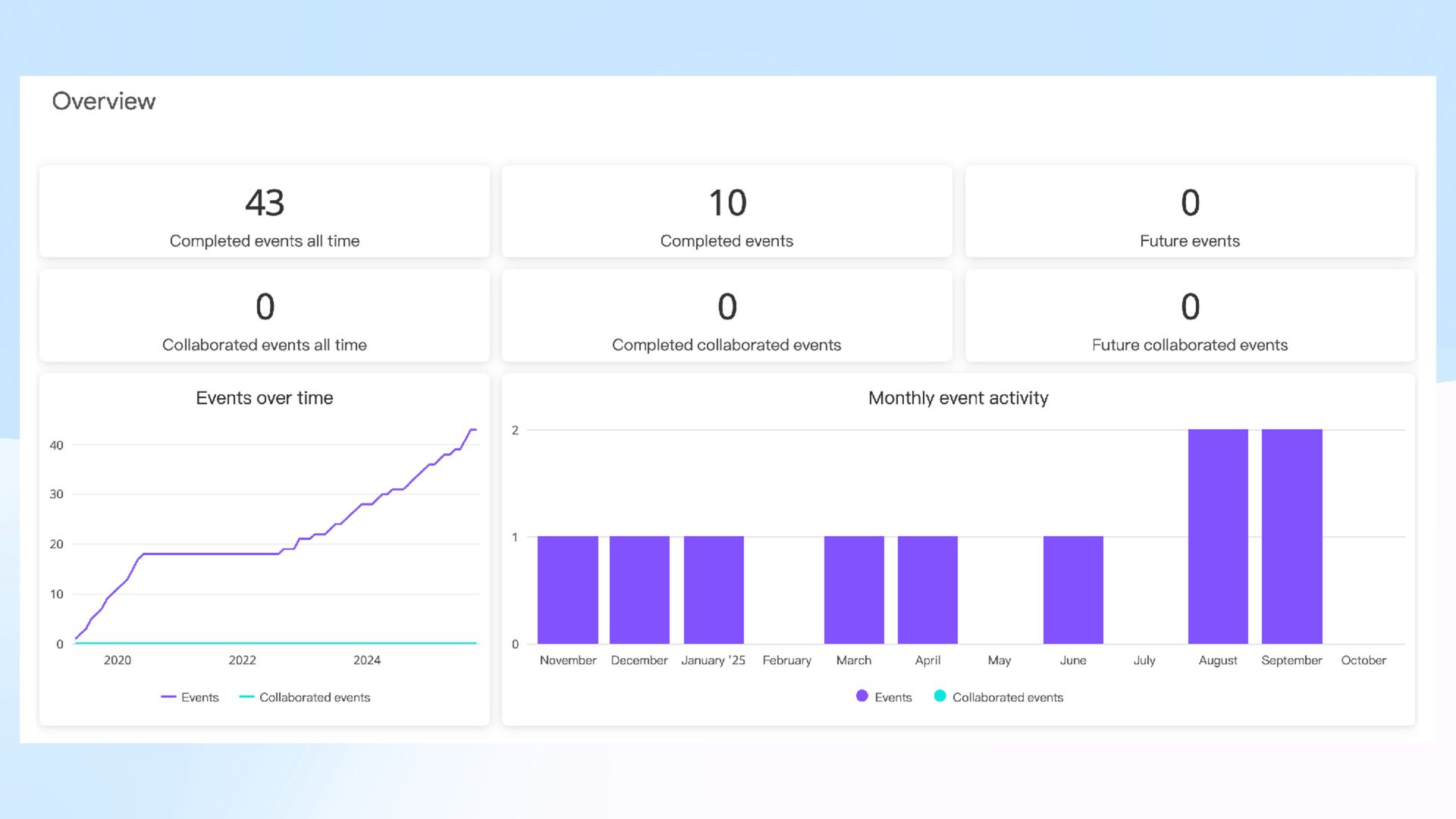
Task: Open the Completed events all time card
Action: point(265,212)
